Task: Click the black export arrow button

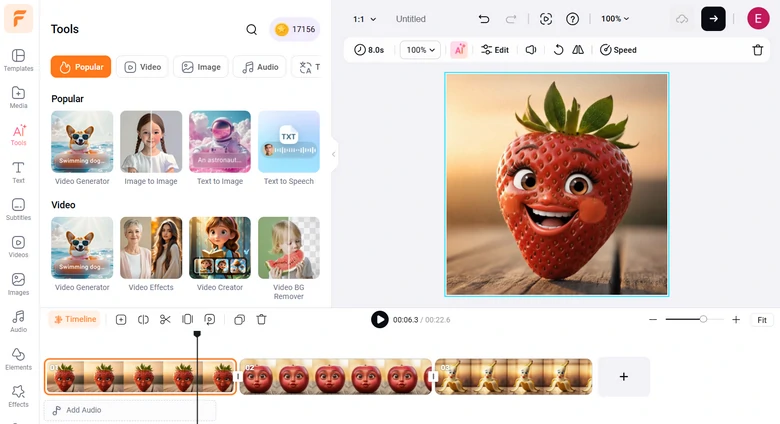Action: (x=713, y=19)
